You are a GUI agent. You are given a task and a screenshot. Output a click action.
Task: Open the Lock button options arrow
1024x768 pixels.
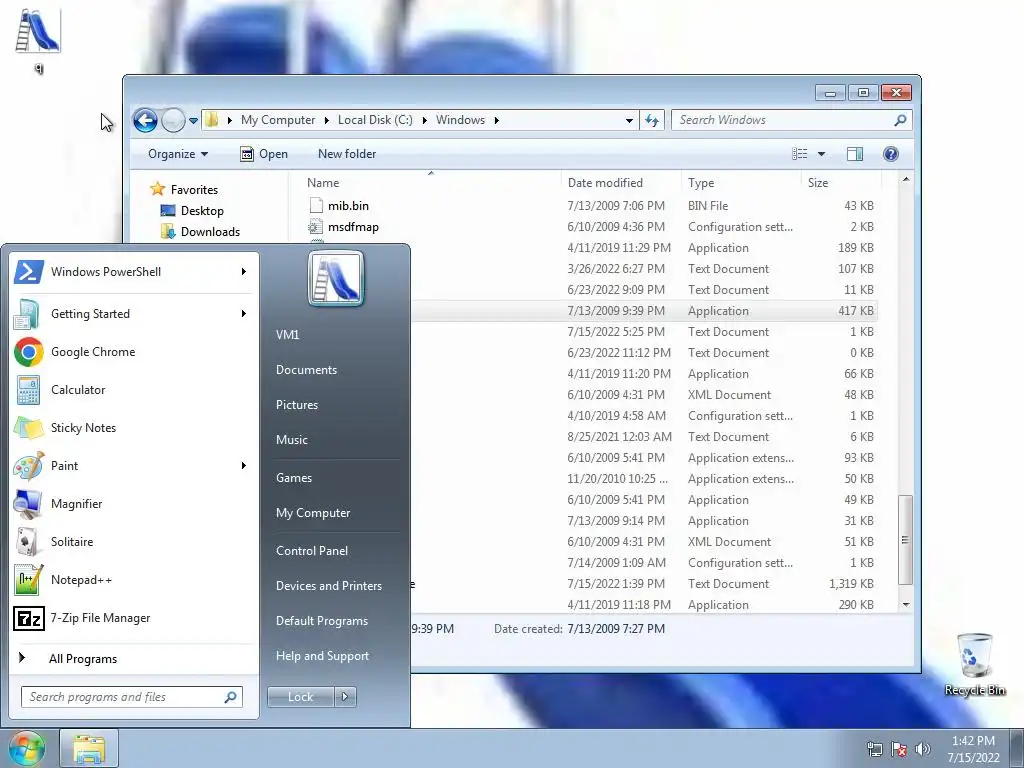tap(345, 697)
